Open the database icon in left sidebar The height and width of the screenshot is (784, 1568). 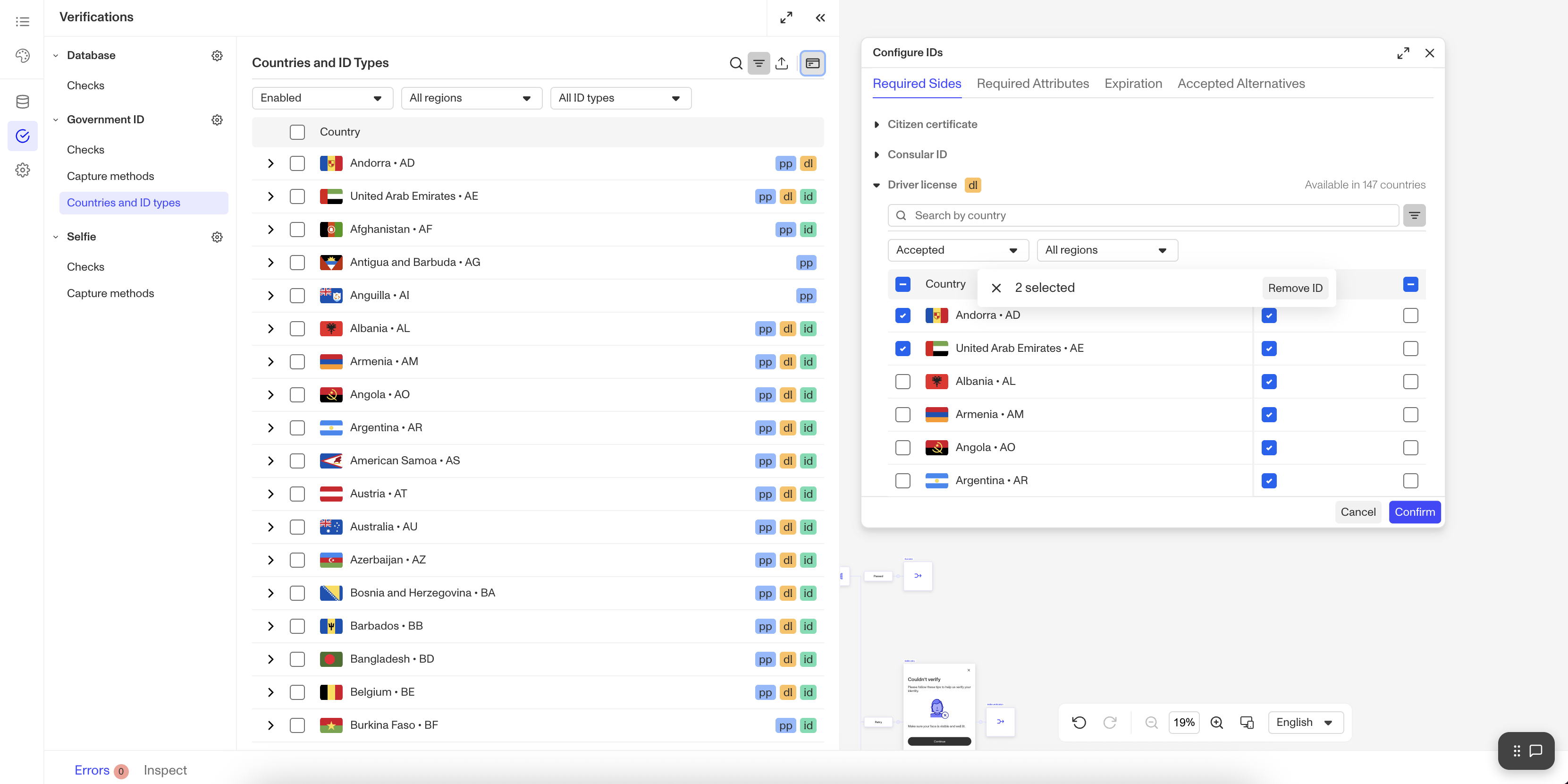click(x=23, y=102)
